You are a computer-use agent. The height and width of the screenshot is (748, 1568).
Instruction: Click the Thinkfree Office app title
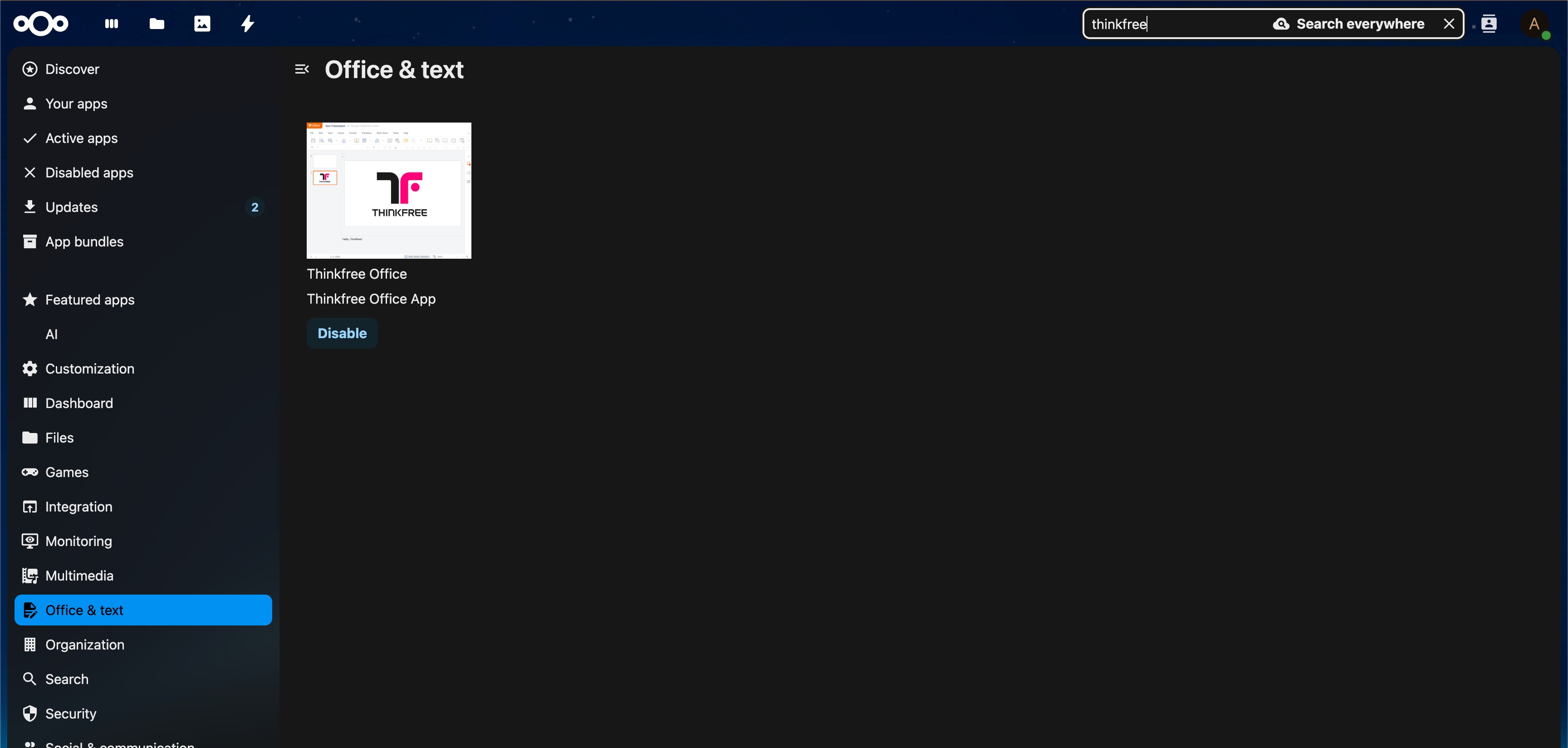pyautogui.click(x=357, y=274)
